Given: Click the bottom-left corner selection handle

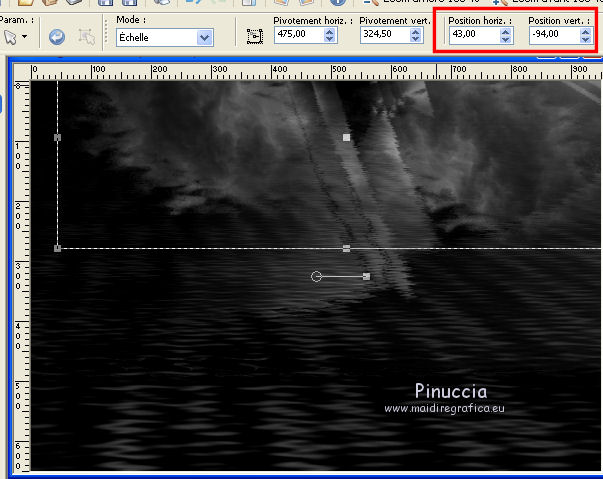Looking at the screenshot, I should [x=57, y=248].
